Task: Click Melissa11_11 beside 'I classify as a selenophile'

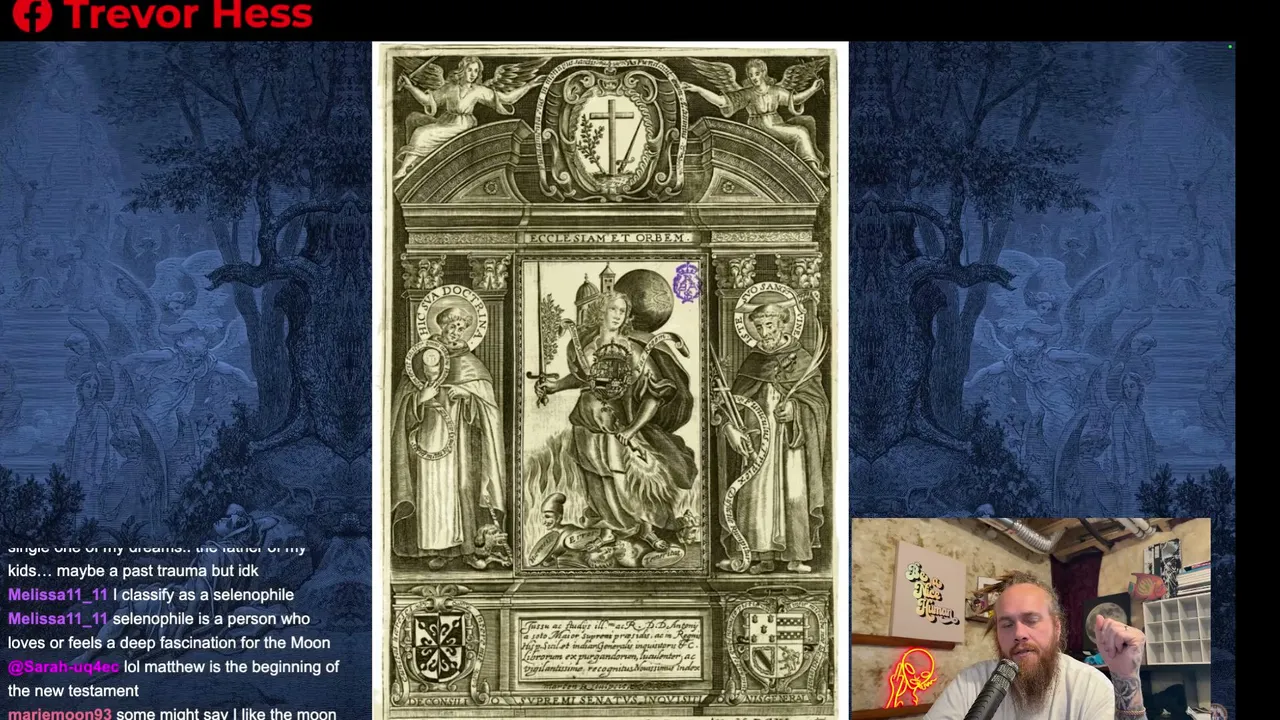Action: pos(58,595)
